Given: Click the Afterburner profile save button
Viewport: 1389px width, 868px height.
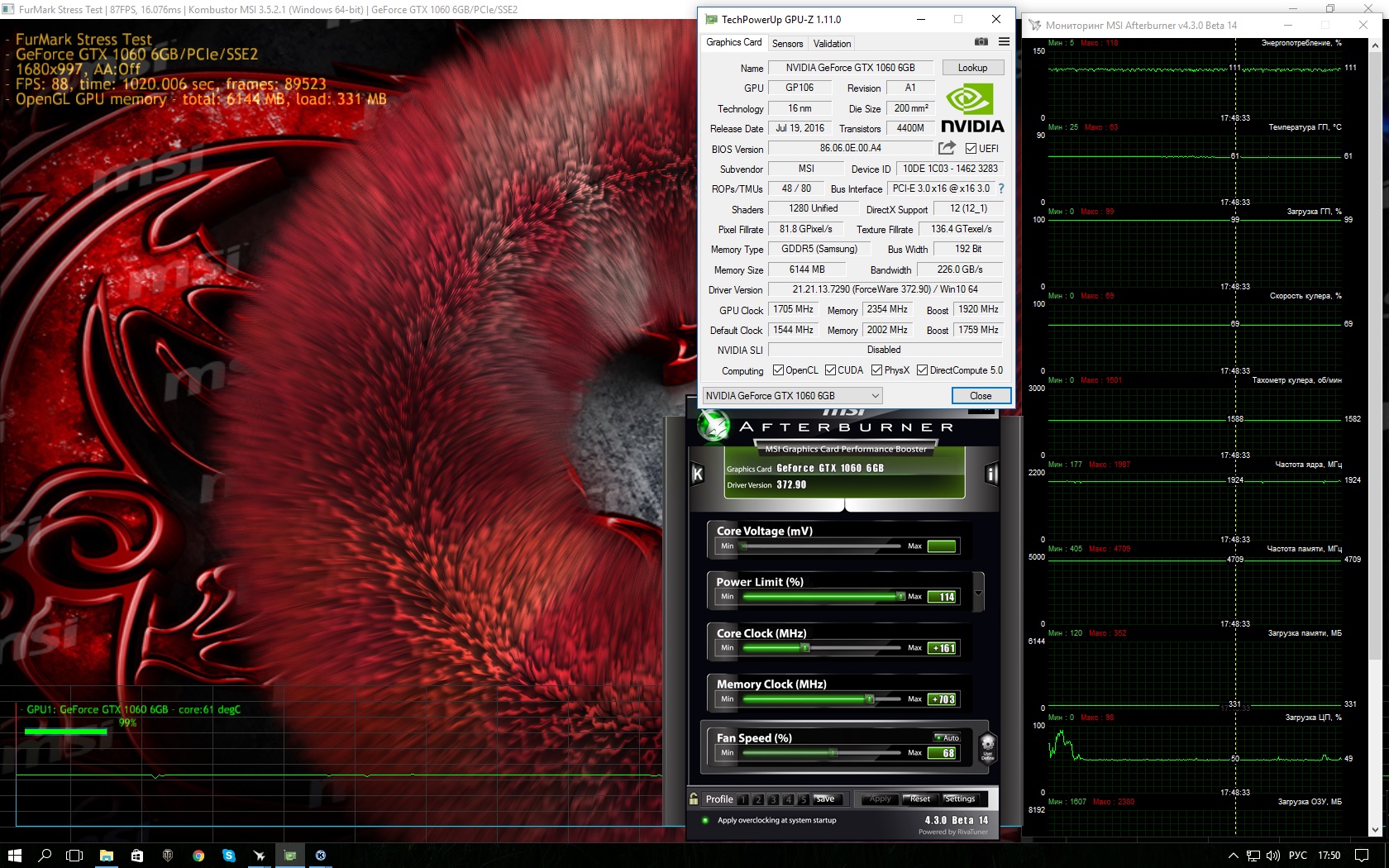Looking at the screenshot, I should pos(825,799).
